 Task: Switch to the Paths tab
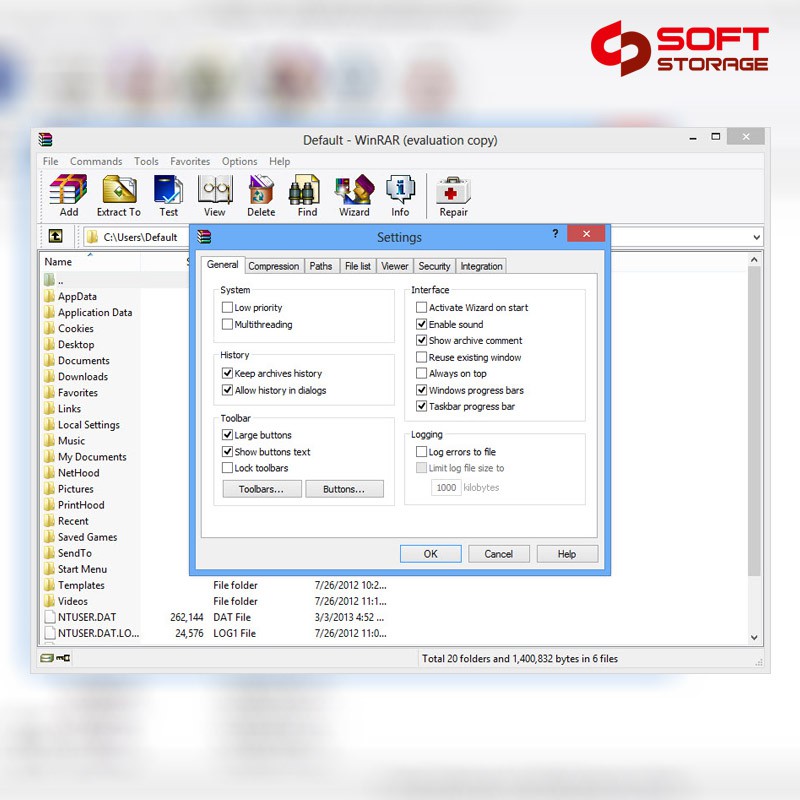coord(321,266)
